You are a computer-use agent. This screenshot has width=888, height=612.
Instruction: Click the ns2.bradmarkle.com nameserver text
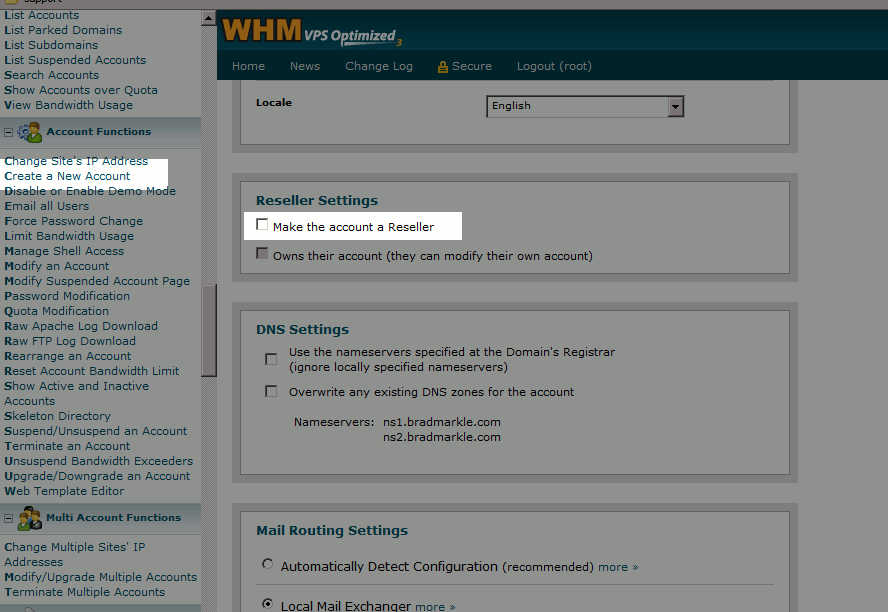[x=442, y=437]
